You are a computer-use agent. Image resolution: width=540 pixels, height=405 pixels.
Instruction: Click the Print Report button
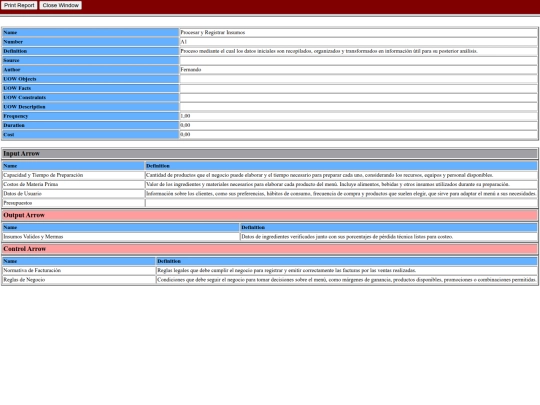[x=19, y=5]
